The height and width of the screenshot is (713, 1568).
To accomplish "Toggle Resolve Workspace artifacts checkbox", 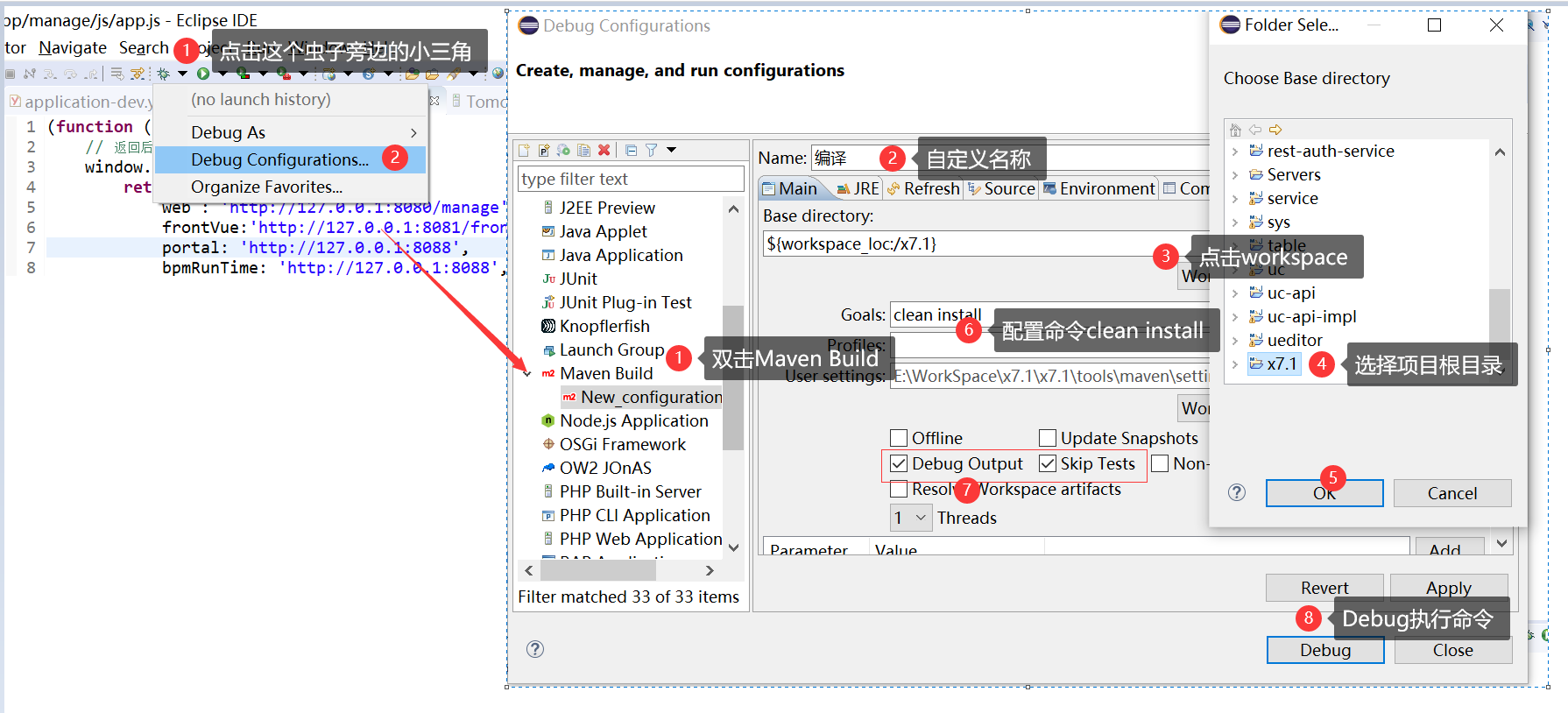I will click(x=899, y=489).
